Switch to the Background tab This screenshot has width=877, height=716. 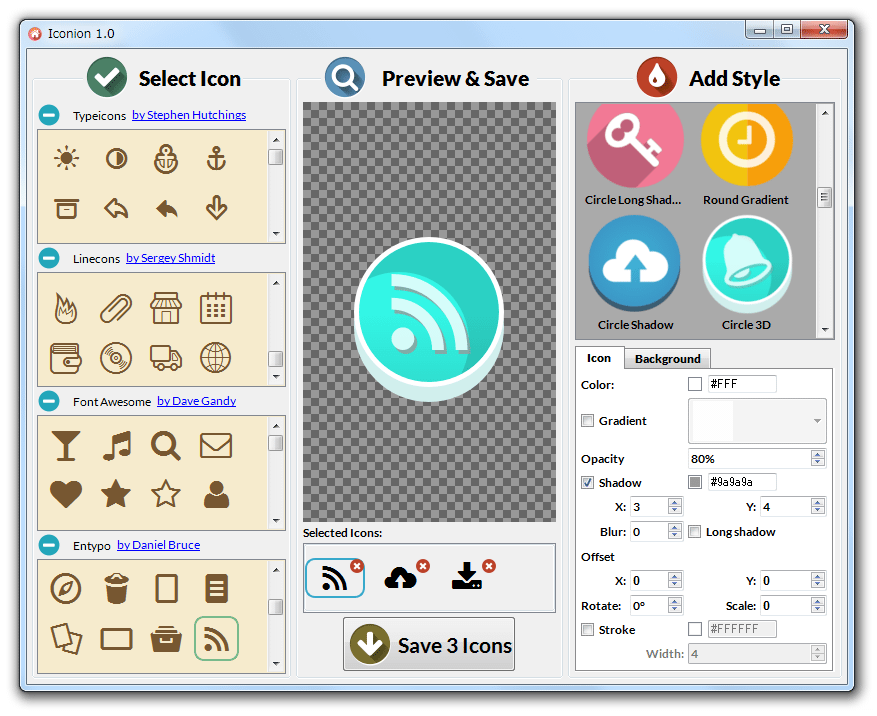coord(667,359)
